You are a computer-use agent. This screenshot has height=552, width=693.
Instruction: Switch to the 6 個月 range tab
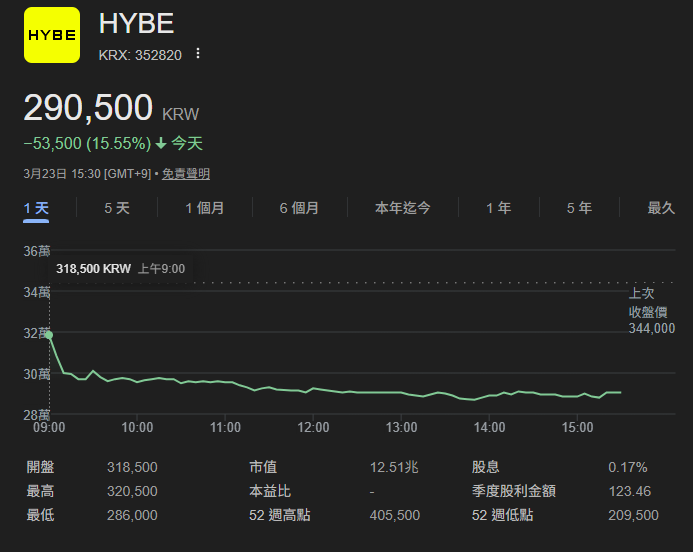pos(299,208)
